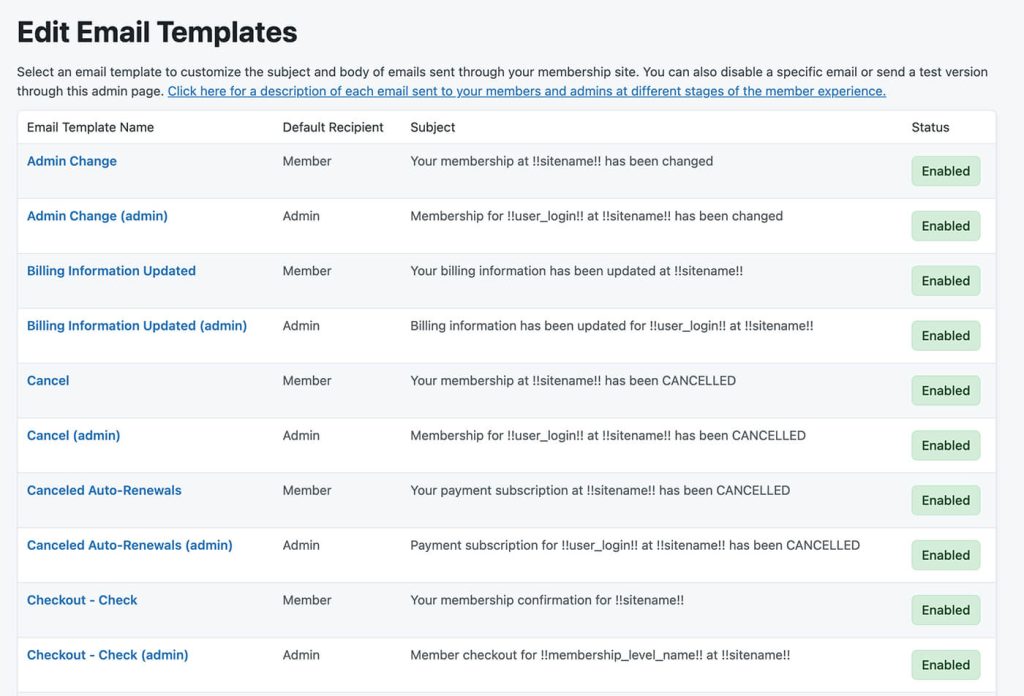Screen dimensions: 1024x696
Task: Click the Email Template Name column header
Action: point(90,127)
